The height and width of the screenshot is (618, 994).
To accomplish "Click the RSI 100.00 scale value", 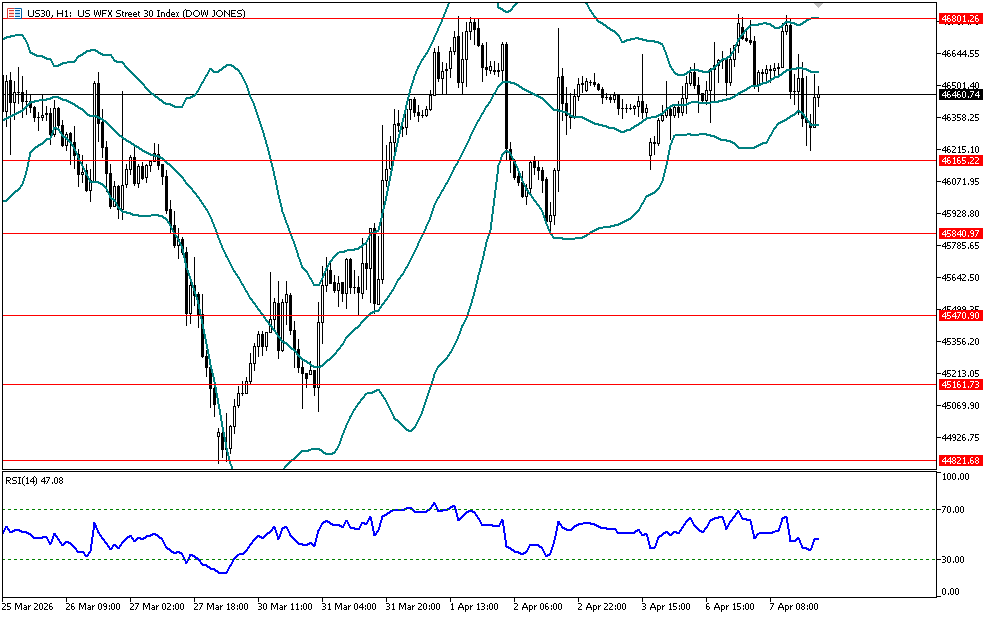I will [956, 478].
